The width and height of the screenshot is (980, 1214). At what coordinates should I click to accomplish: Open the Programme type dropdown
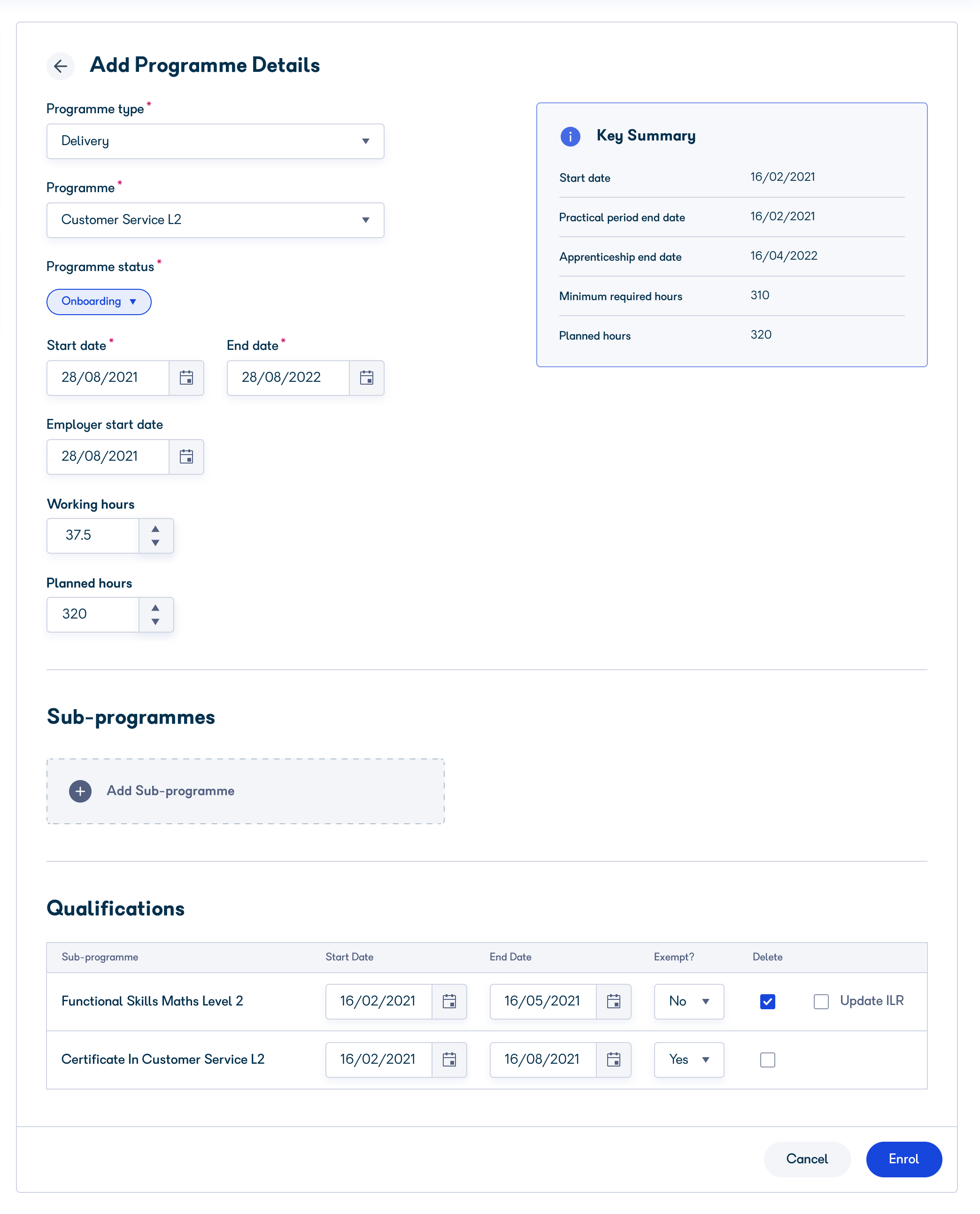click(x=215, y=141)
